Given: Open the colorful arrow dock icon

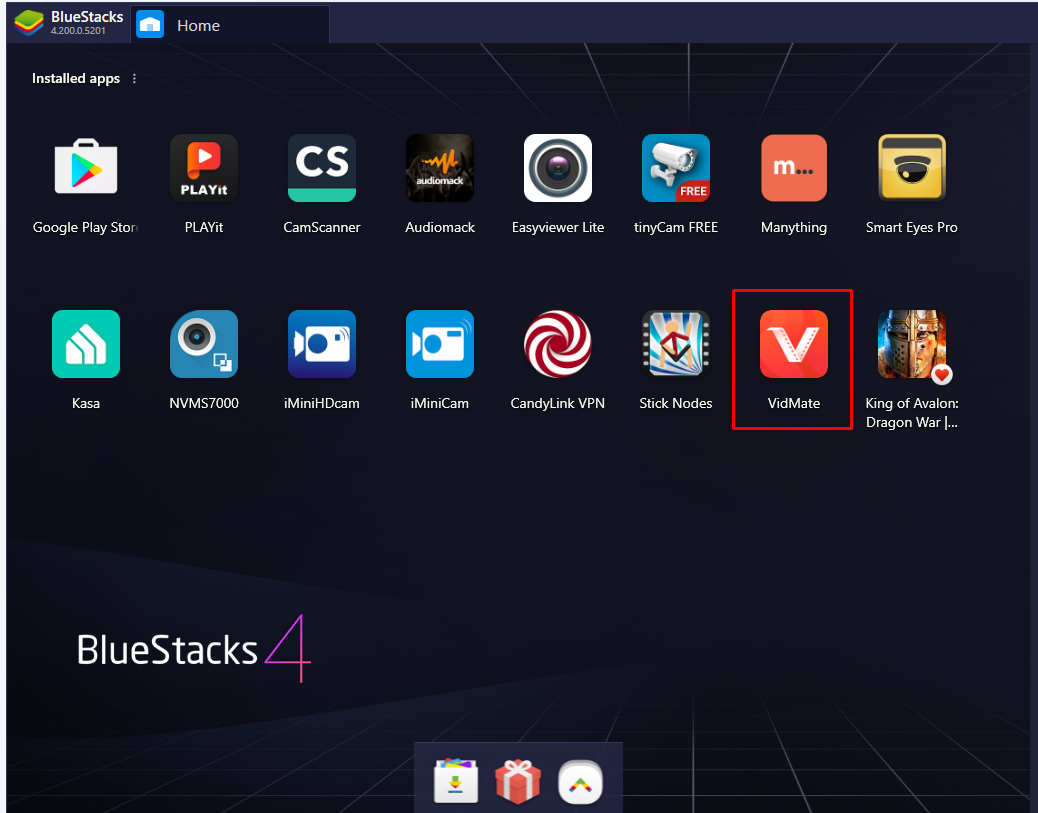Looking at the screenshot, I should (x=580, y=782).
